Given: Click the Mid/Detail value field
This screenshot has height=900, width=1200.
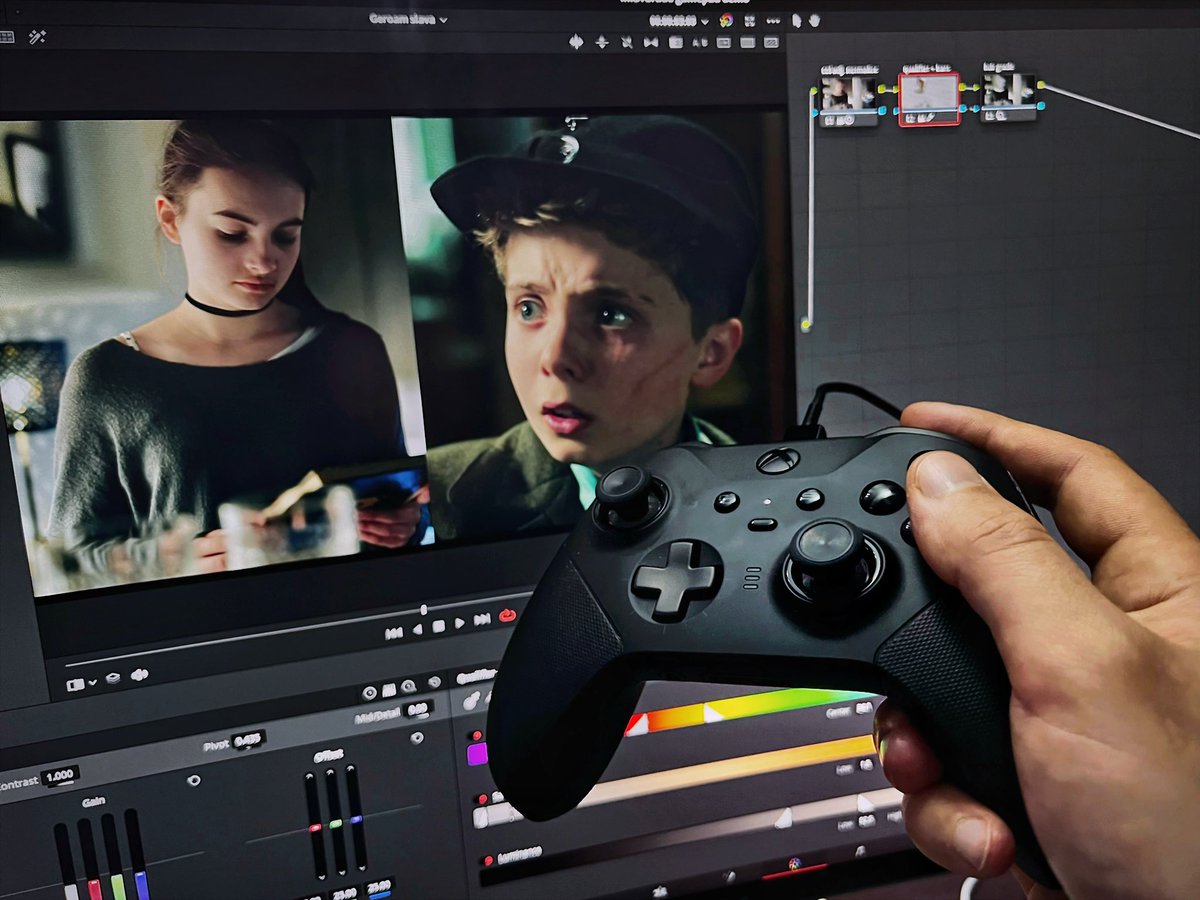Looking at the screenshot, I should coord(418,710).
